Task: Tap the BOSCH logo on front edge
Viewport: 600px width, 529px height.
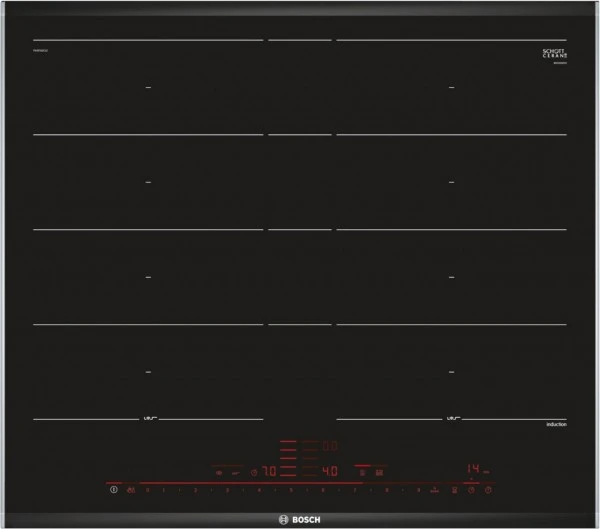Action: click(300, 519)
